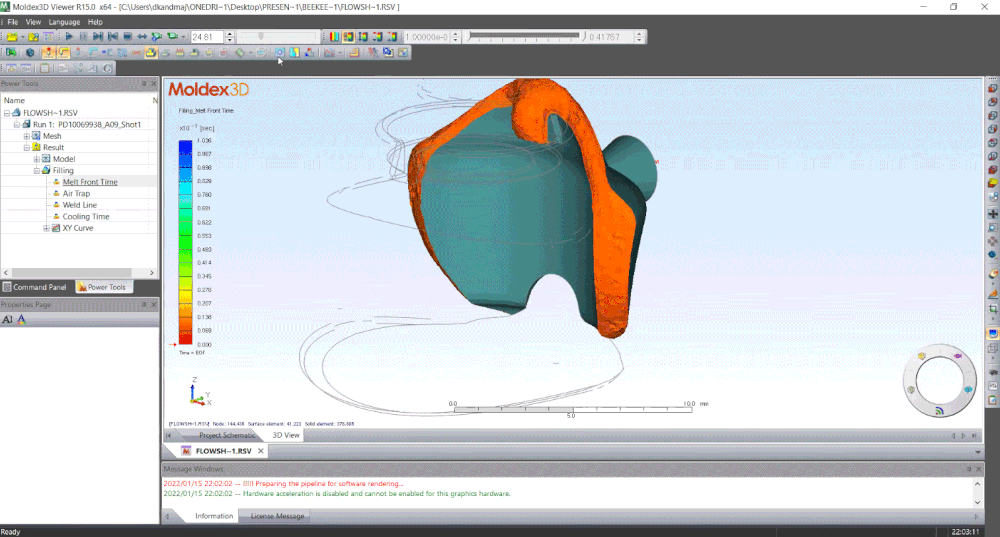Increment the 0.41757 spinner
The width and height of the screenshot is (1000, 537).
(639, 34)
